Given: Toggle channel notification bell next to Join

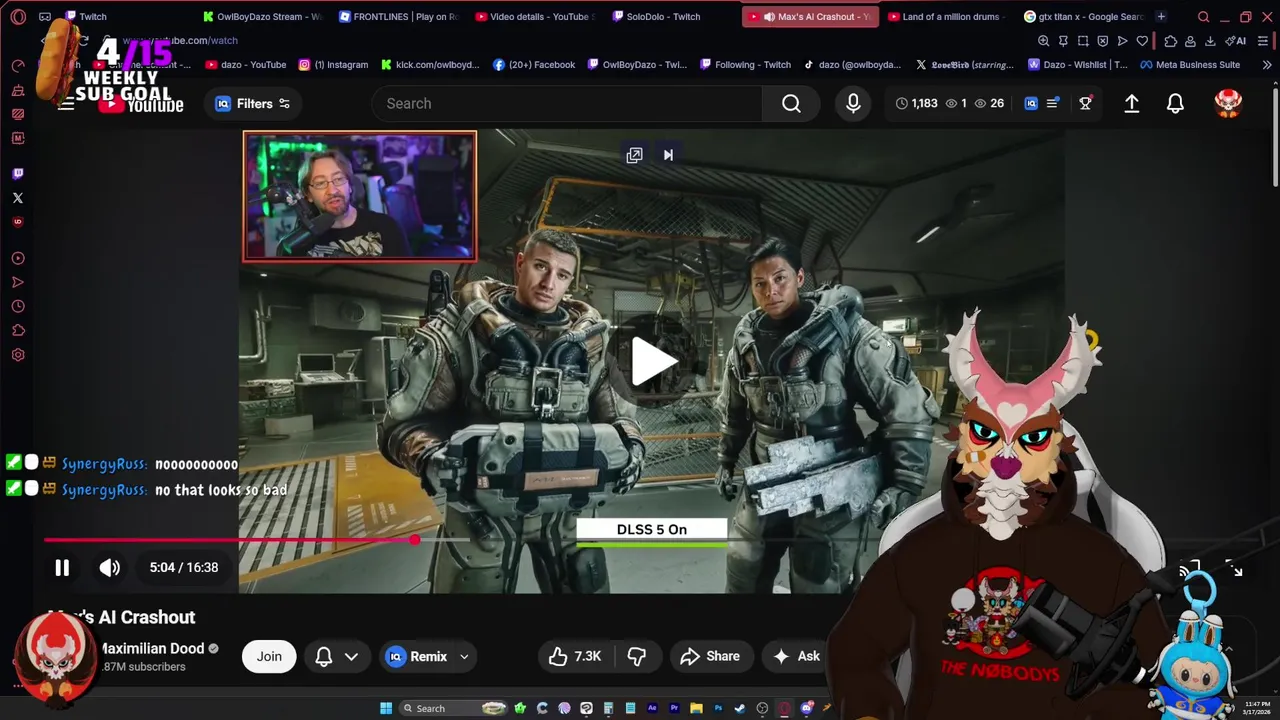Looking at the screenshot, I should [x=324, y=657].
